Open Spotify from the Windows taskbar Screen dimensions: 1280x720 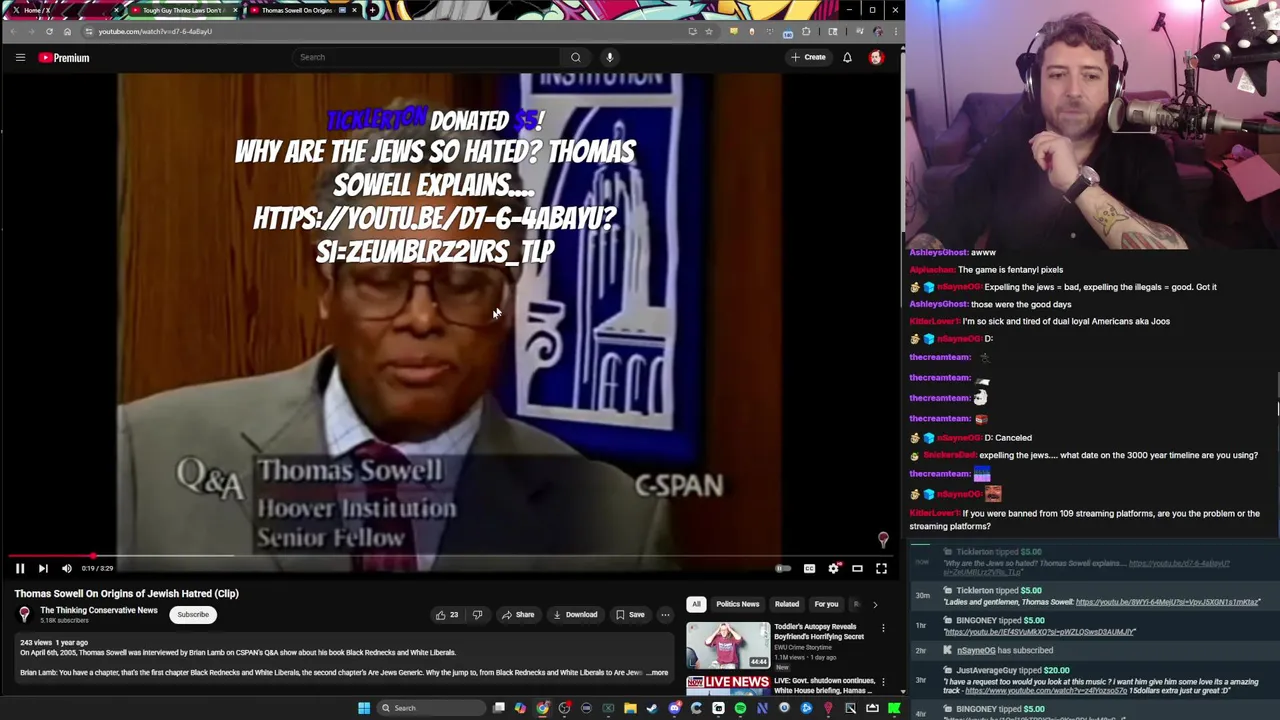740,708
